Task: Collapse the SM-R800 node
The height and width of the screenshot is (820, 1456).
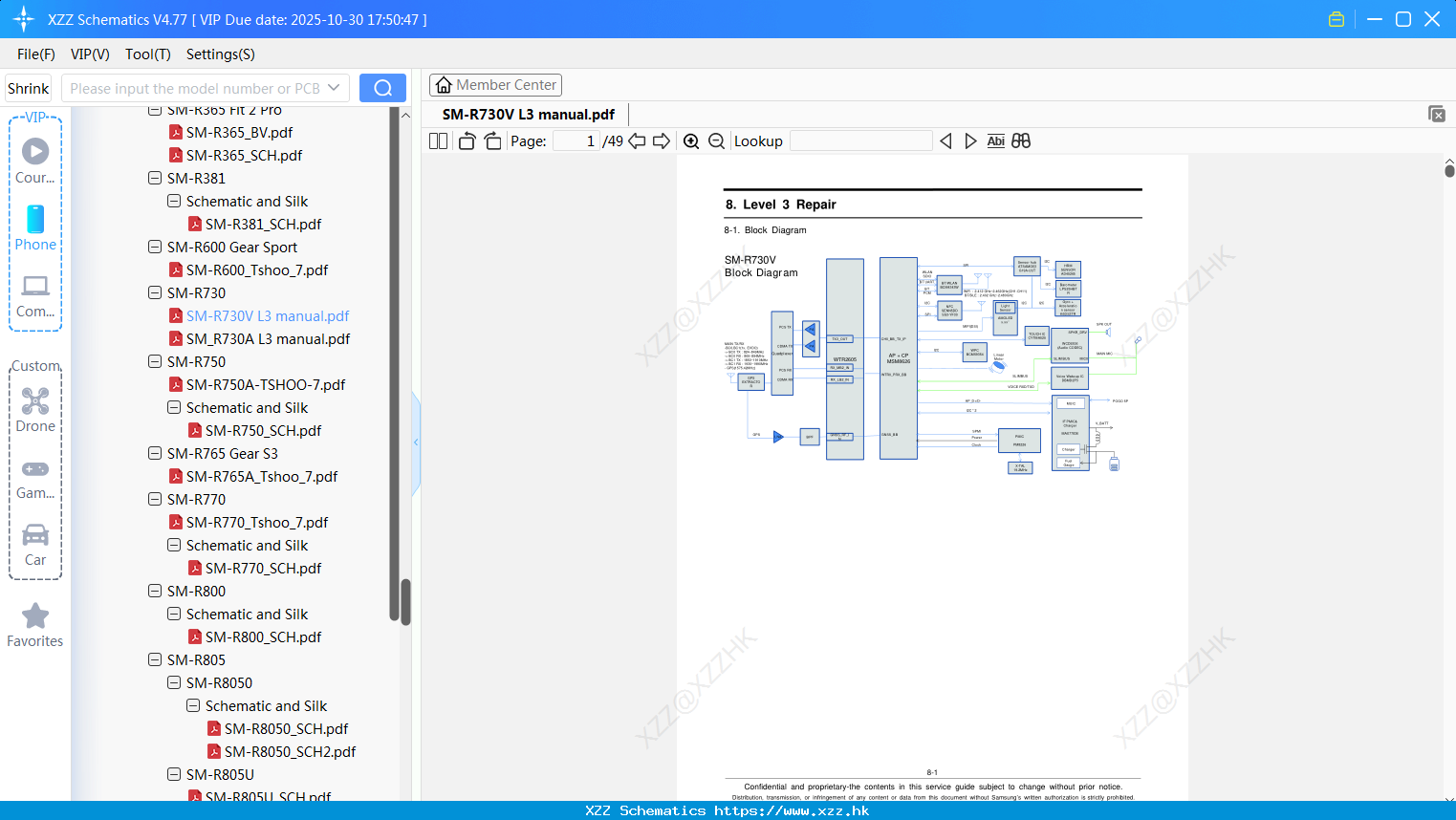Action: 155,591
